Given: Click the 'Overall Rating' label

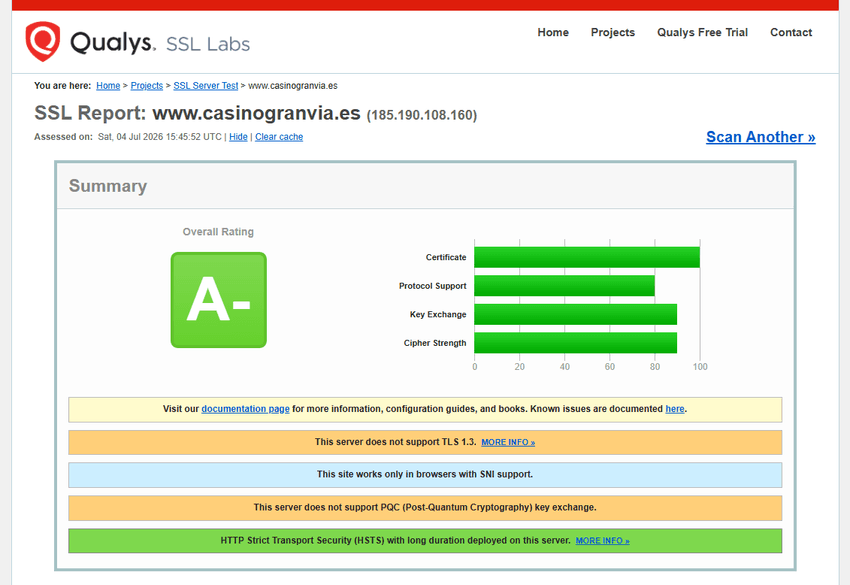Looking at the screenshot, I should [218, 232].
